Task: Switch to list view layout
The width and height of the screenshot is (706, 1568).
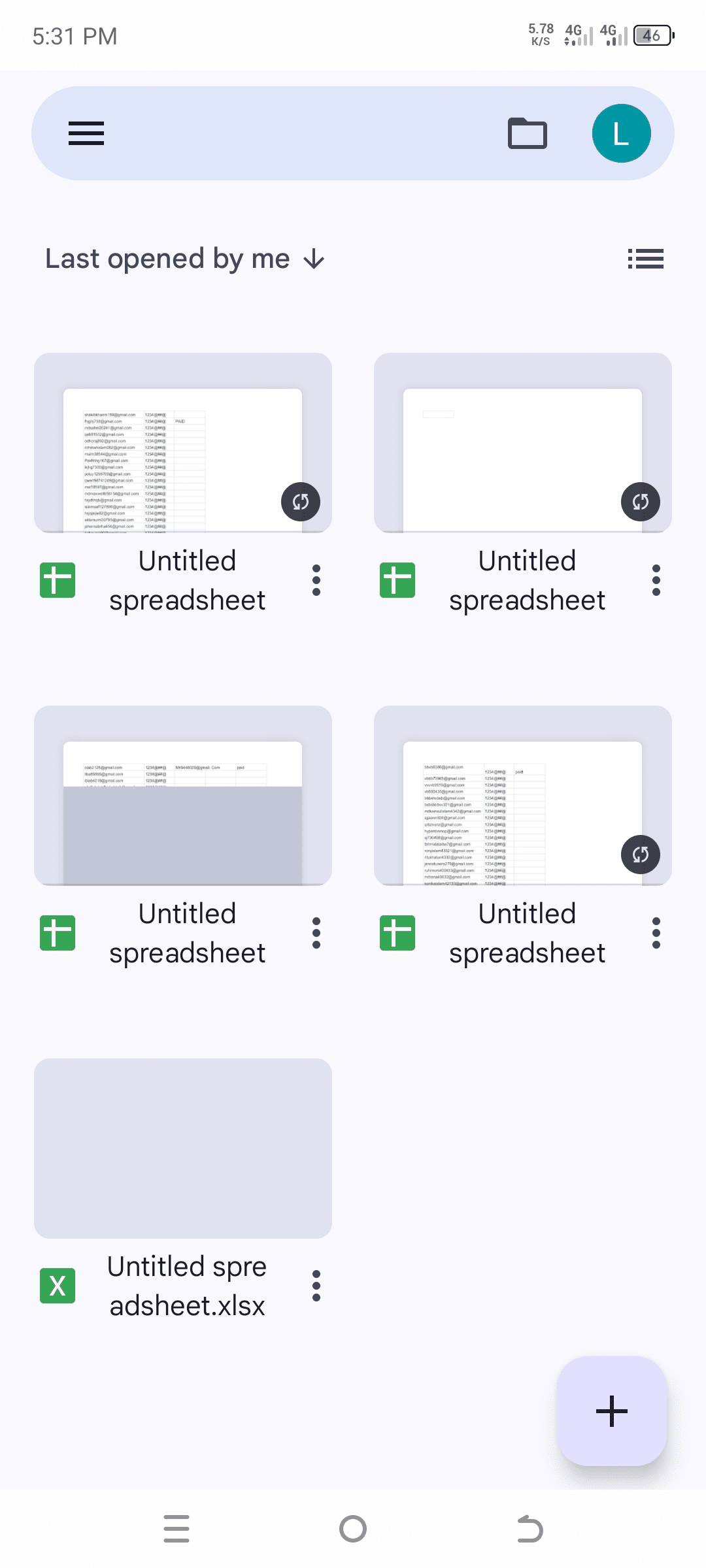Action: click(x=645, y=259)
